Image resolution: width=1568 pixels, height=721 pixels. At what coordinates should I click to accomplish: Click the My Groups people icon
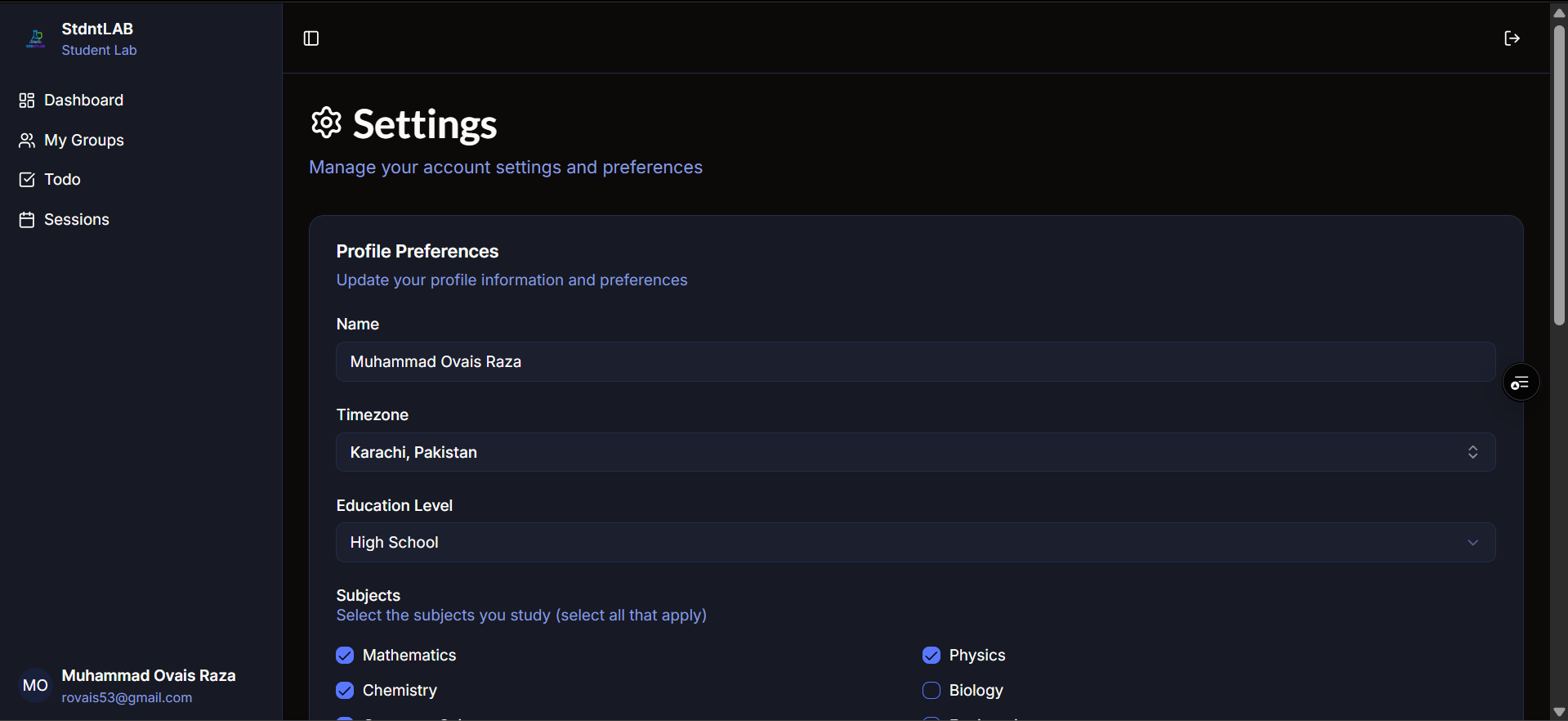pyautogui.click(x=27, y=141)
